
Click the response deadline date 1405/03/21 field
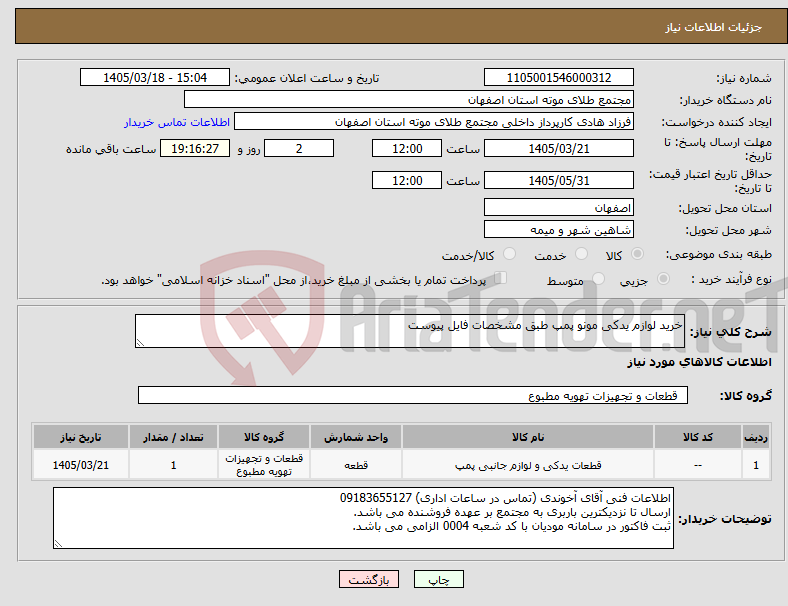[558, 149]
